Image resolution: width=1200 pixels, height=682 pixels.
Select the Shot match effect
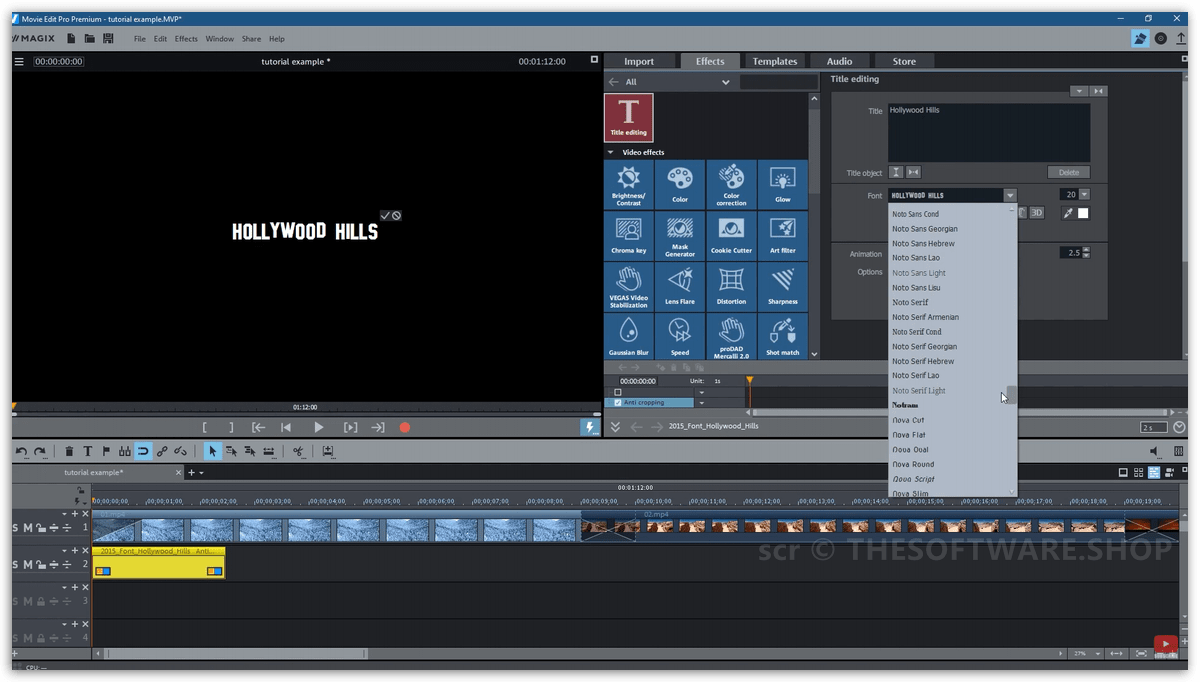click(782, 337)
